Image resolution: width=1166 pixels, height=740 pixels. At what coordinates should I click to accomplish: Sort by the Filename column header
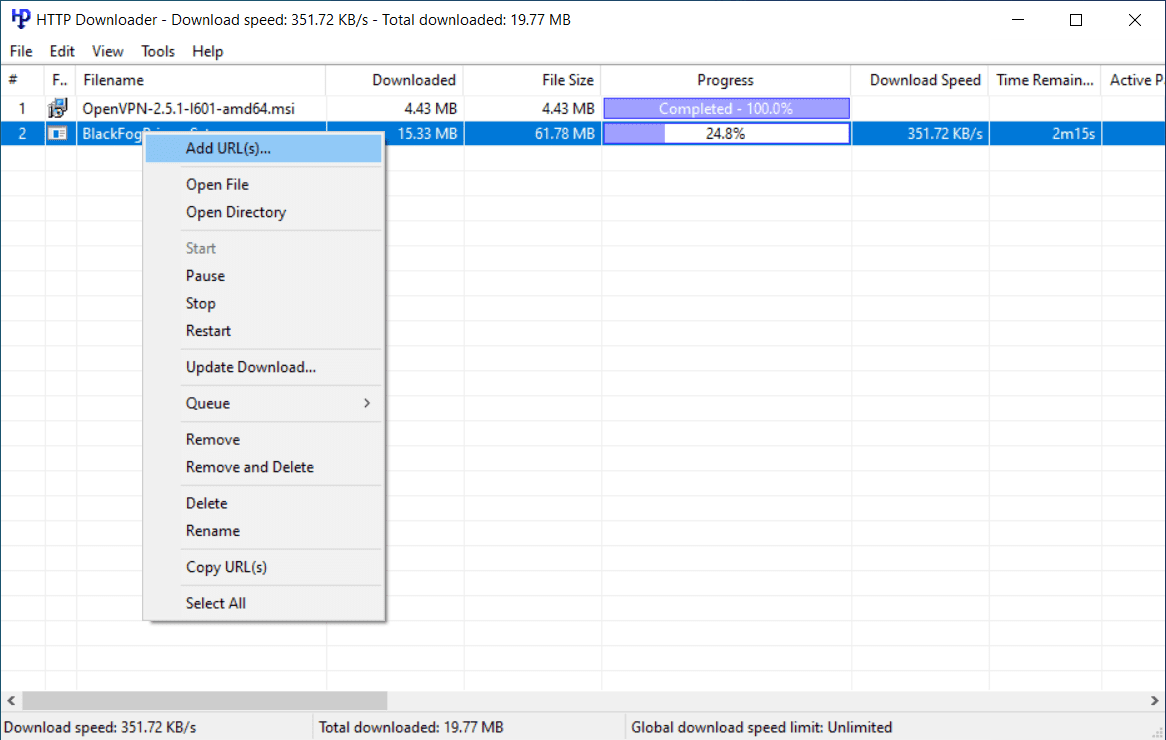(201, 80)
